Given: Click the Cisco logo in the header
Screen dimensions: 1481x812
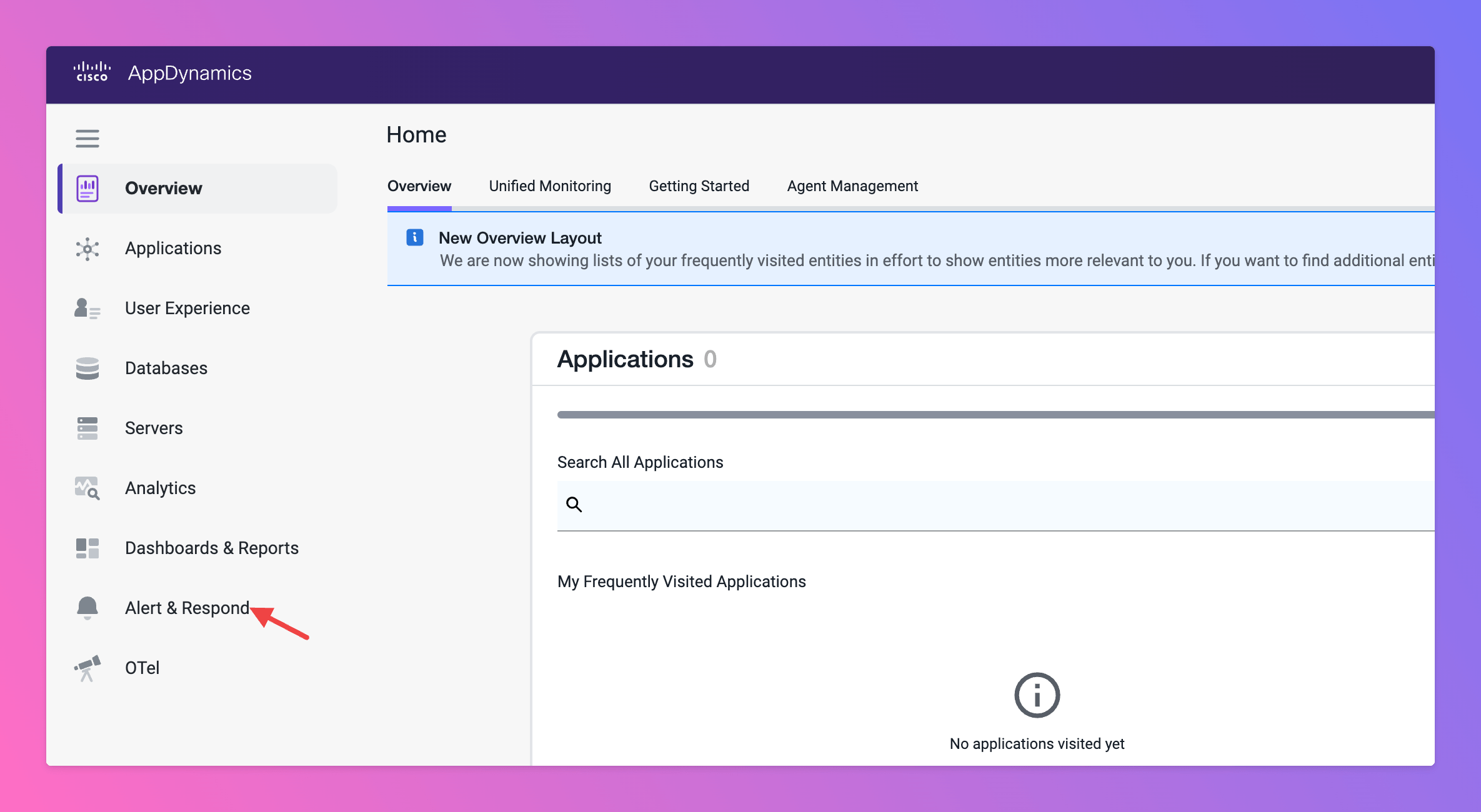Looking at the screenshot, I should pyautogui.click(x=92, y=72).
